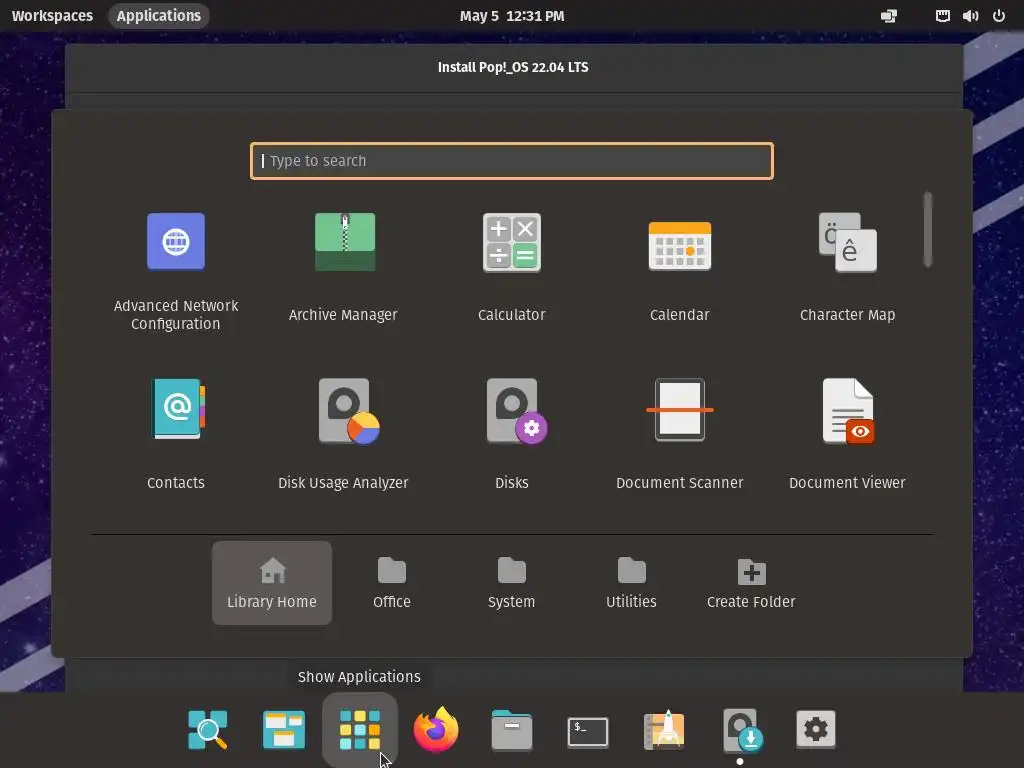Open Pop!_Shop rocket icon in dock

pyautogui.click(x=664, y=729)
